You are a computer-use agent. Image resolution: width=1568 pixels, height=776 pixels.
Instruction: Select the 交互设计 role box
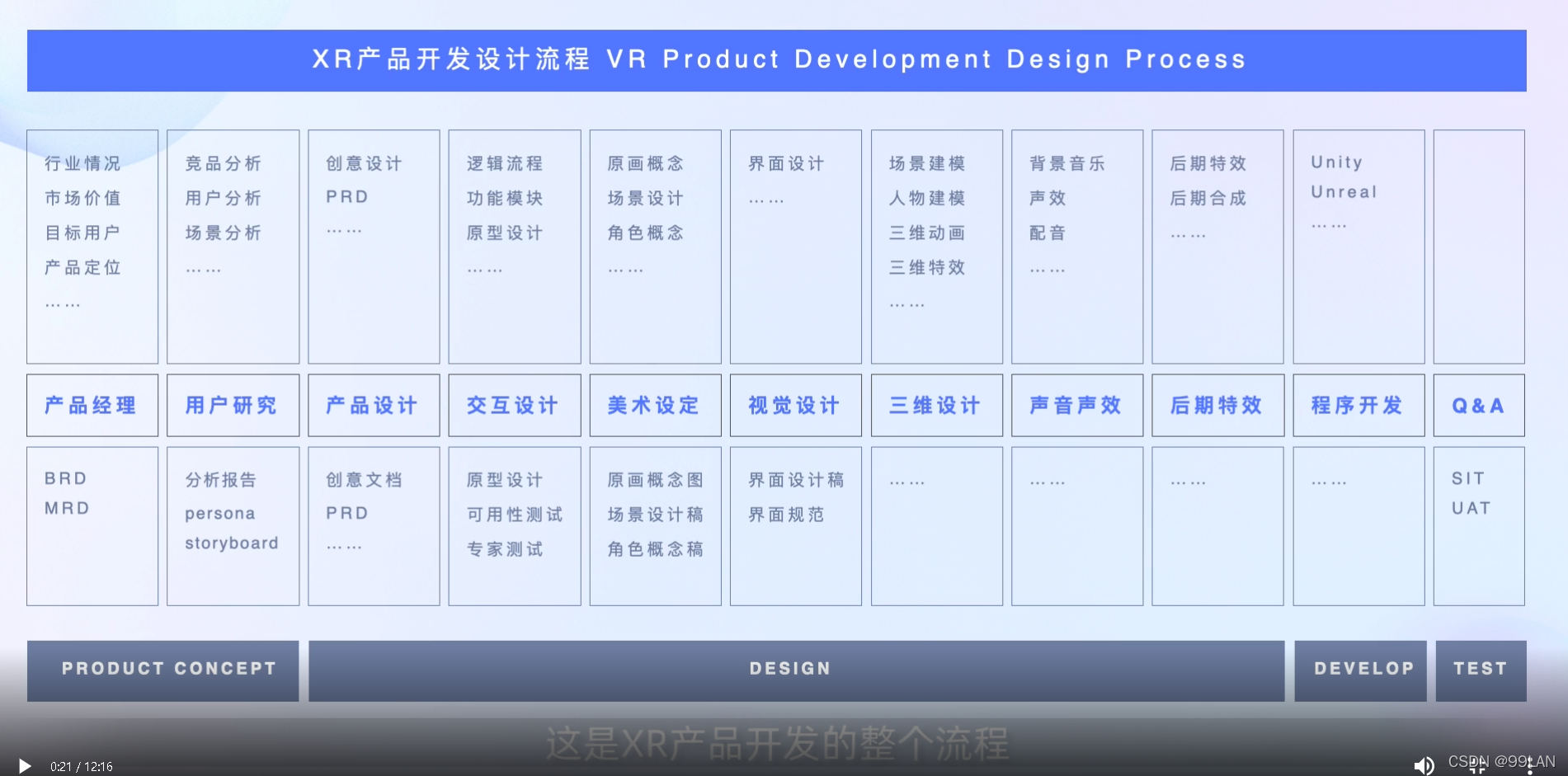click(x=515, y=405)
